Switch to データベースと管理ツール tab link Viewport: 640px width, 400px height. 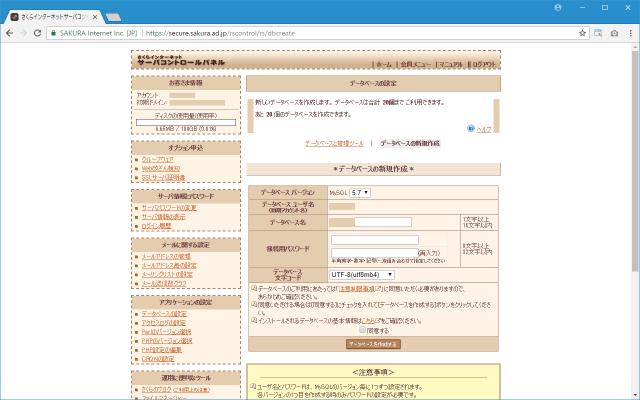point(334,143)
